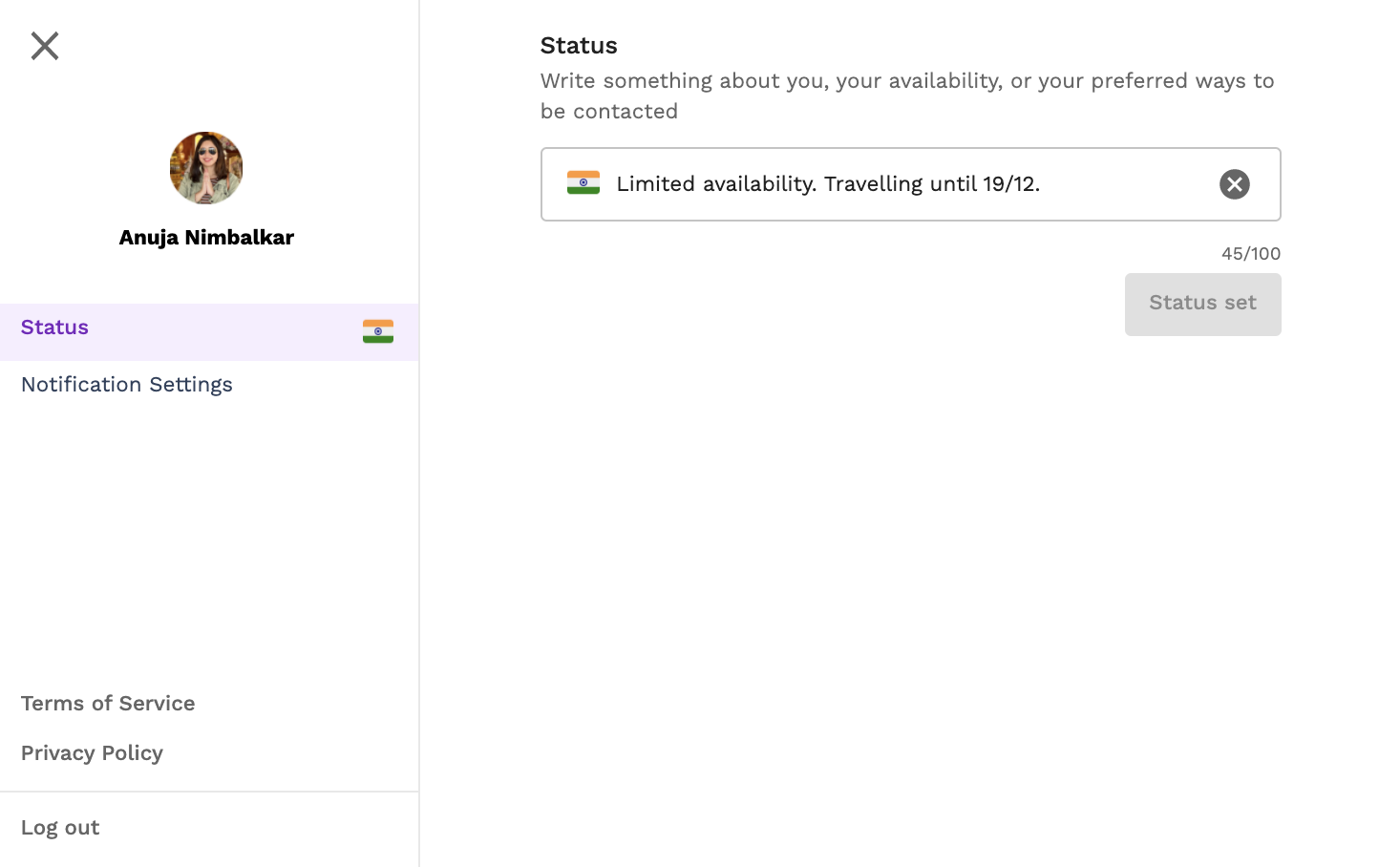Click Anuja Nimbalkar's profile photo
Viewport: 1400px width, 867px height.
click(x=206, y=168)
